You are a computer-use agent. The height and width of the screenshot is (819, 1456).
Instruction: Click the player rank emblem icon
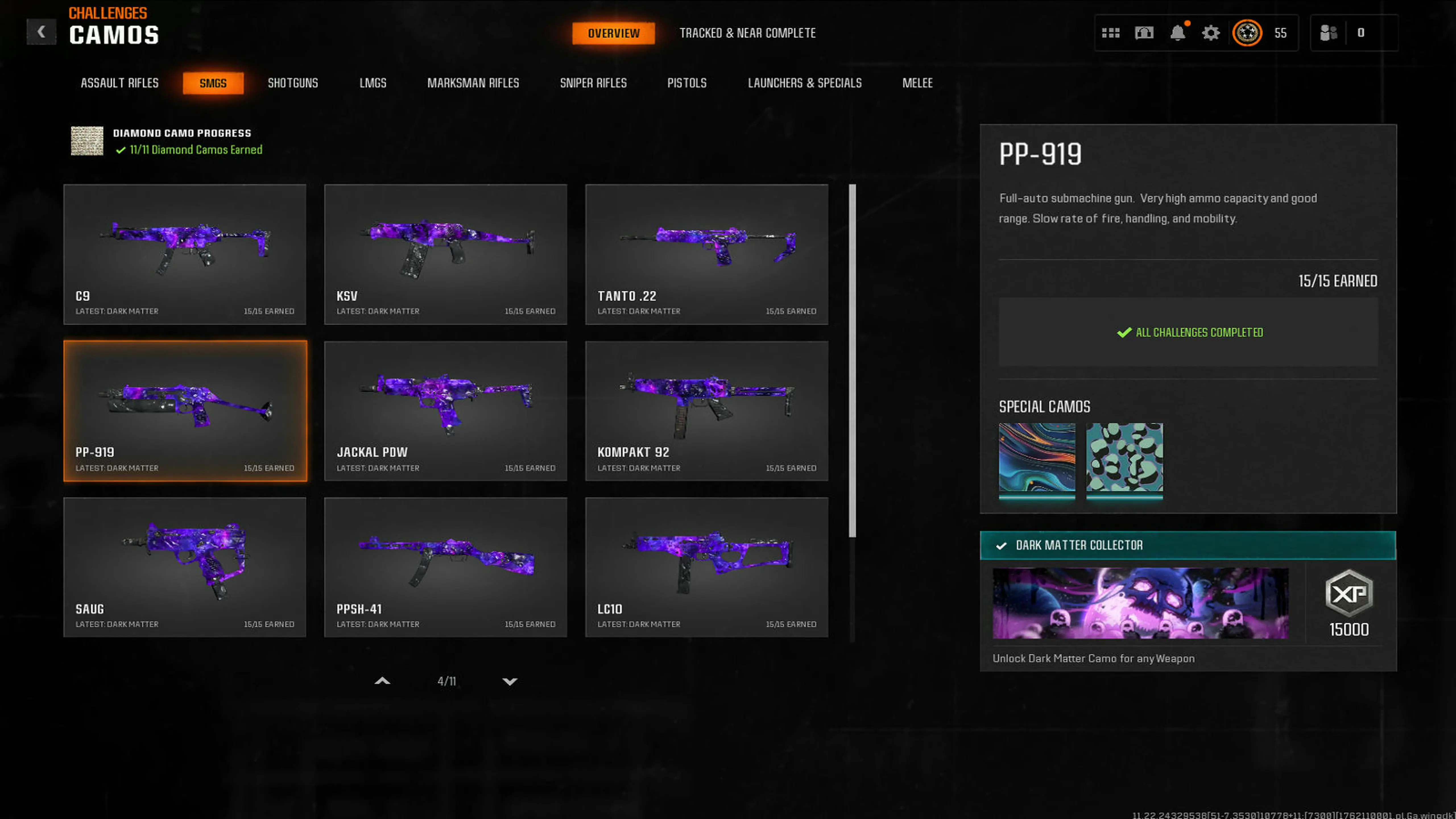[1247, 33]
